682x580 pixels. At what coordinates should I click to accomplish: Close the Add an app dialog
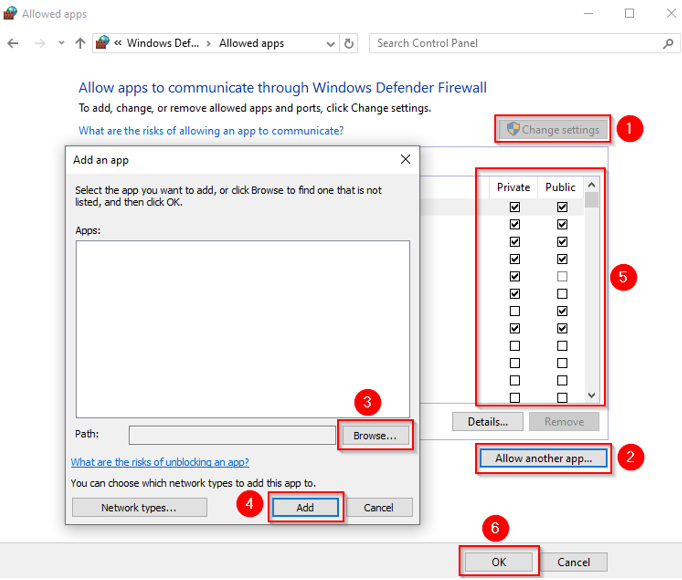pyautogui.click(x=405, y=159)
